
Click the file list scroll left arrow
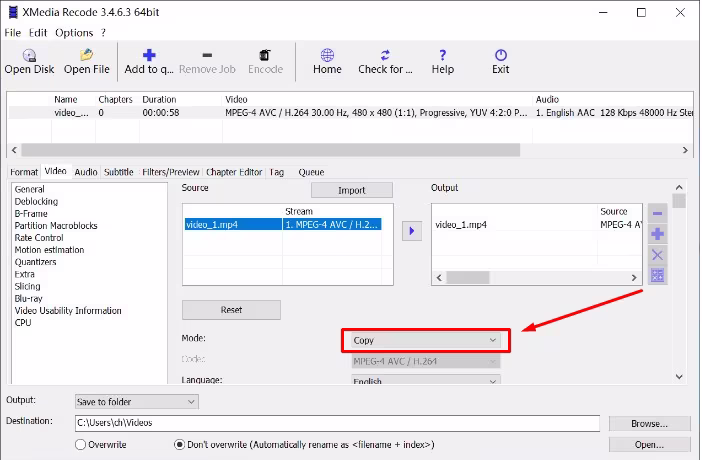pos(14,150)
